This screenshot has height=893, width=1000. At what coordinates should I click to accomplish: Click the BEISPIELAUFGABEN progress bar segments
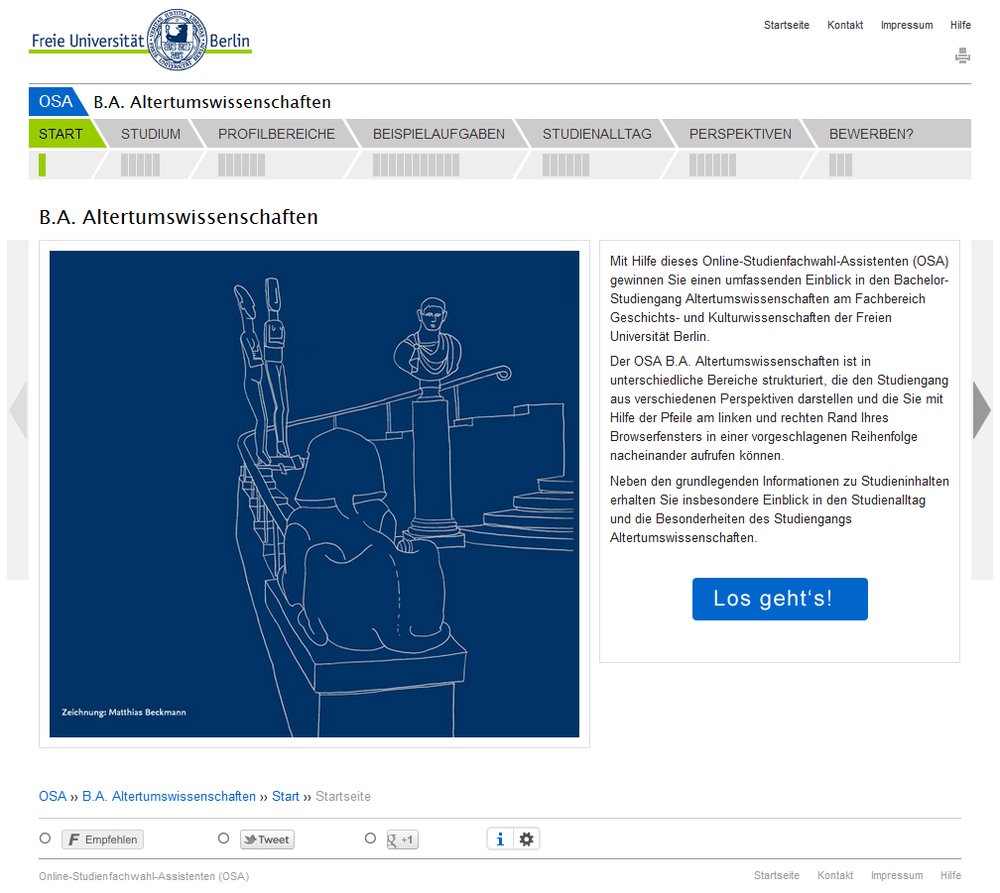click(416, 165)
